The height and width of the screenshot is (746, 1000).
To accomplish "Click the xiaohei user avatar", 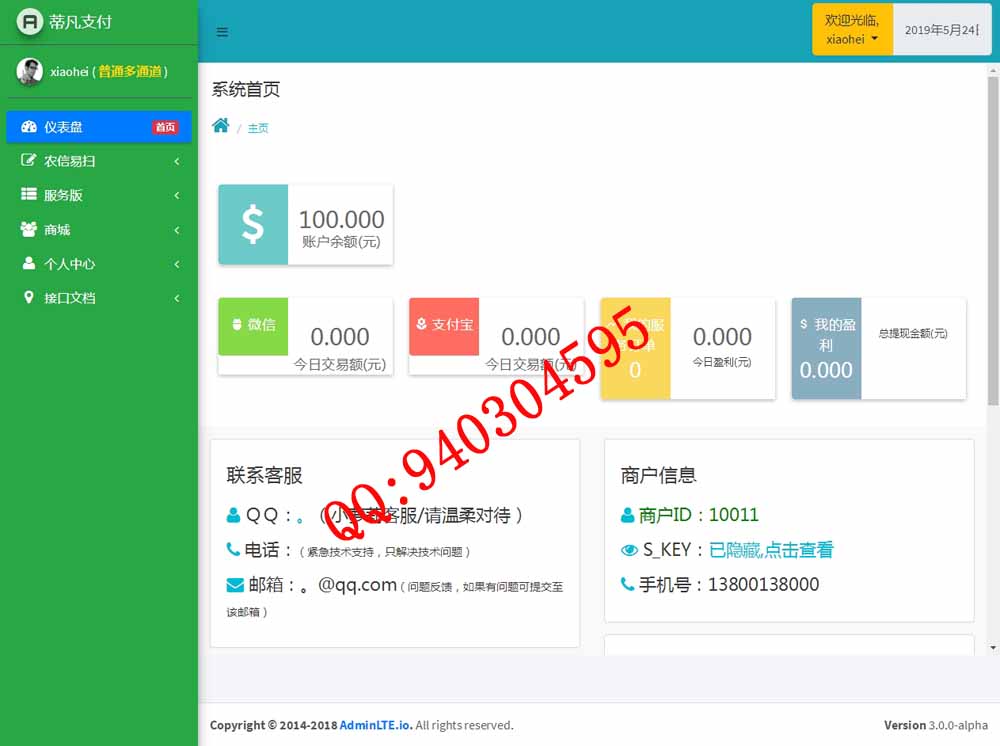I will pyautogui.click(x=30, y=71).
